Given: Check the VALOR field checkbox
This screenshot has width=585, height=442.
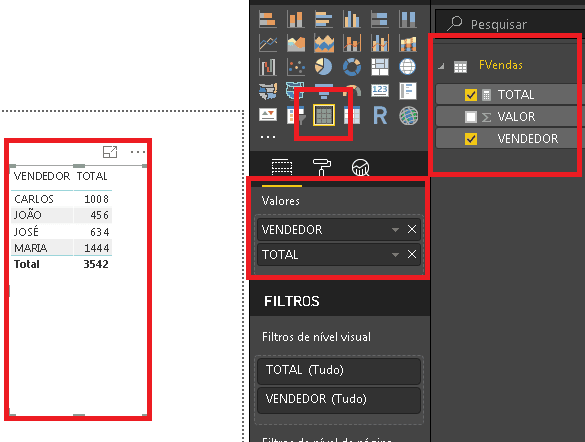Looking at the screenshot, I should point(471,117).
